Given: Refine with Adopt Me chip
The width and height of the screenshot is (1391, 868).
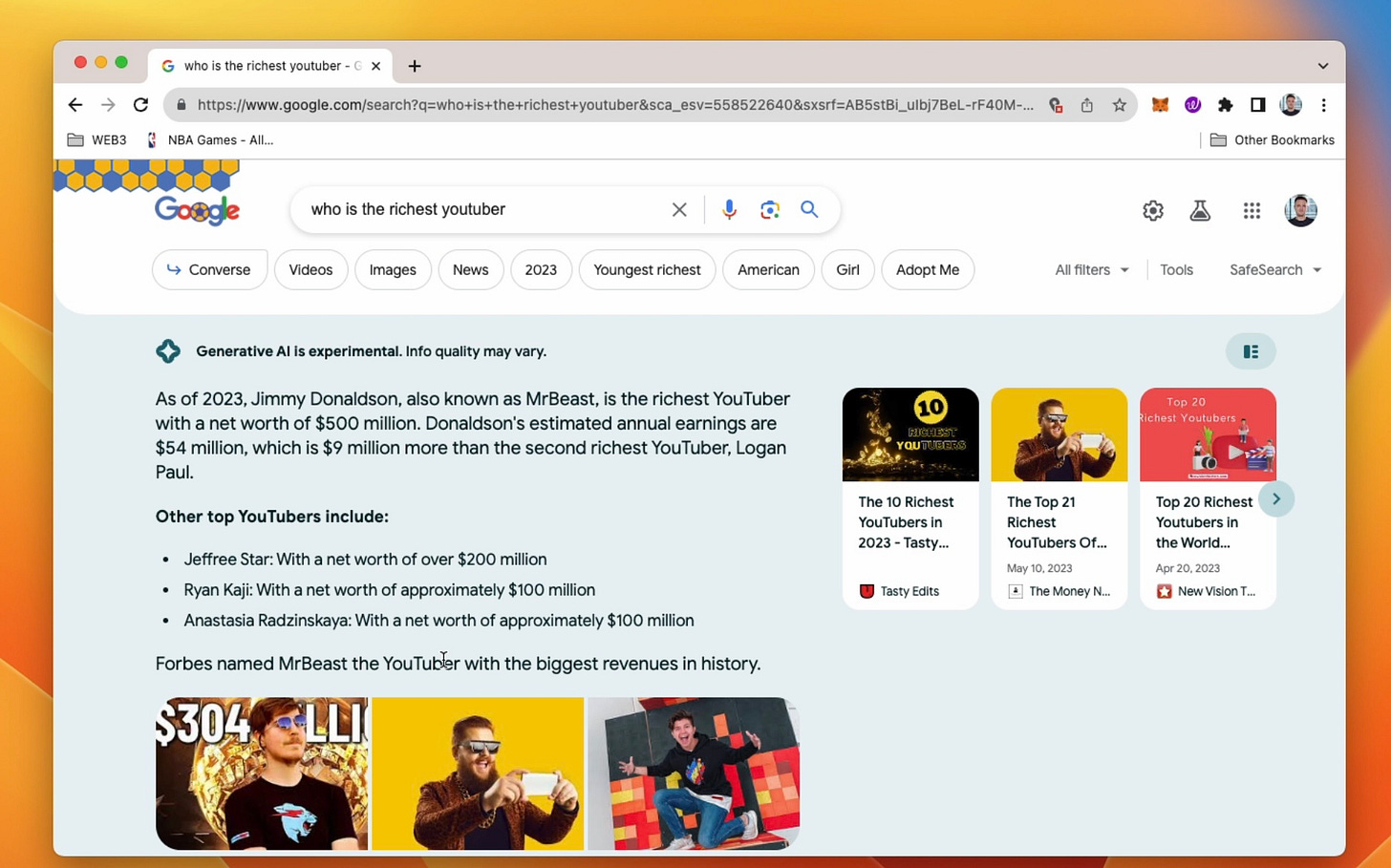Looking at the screenshot, I should pyautogui.click(x=928, y=269).
